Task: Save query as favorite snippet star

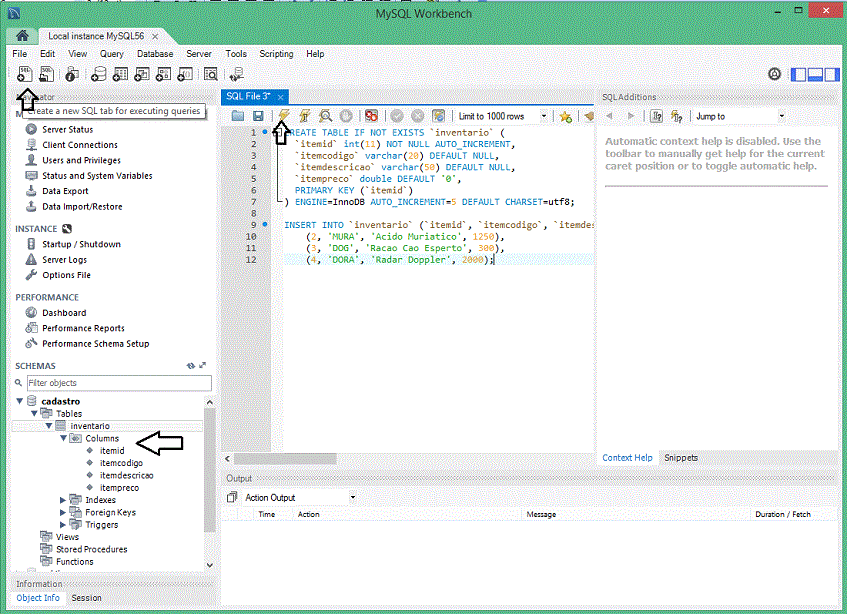Action: [566, 116]
